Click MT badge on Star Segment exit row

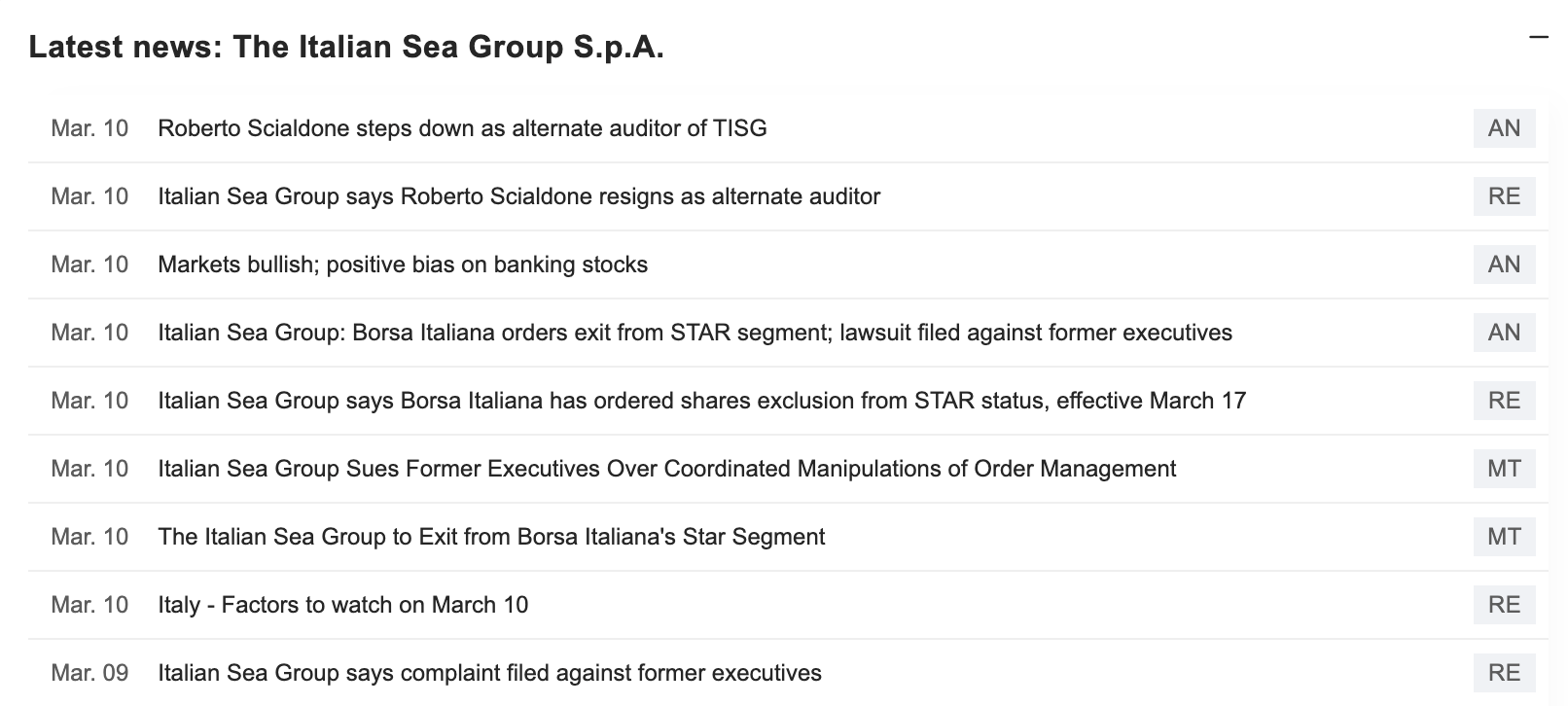tap(1504, 537)
